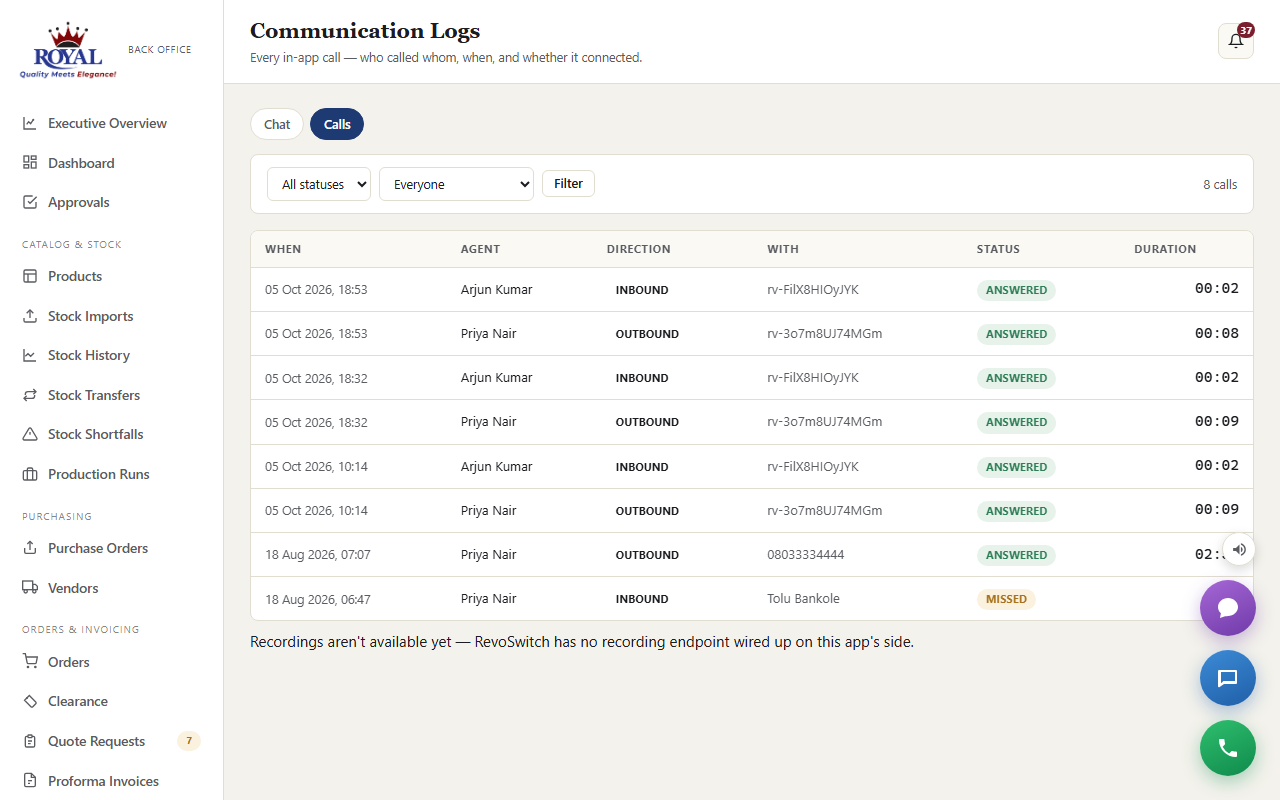Screen dimensions: 1280x800
Task: Click the BACK OFFICE label
Action: coord(160,49)
